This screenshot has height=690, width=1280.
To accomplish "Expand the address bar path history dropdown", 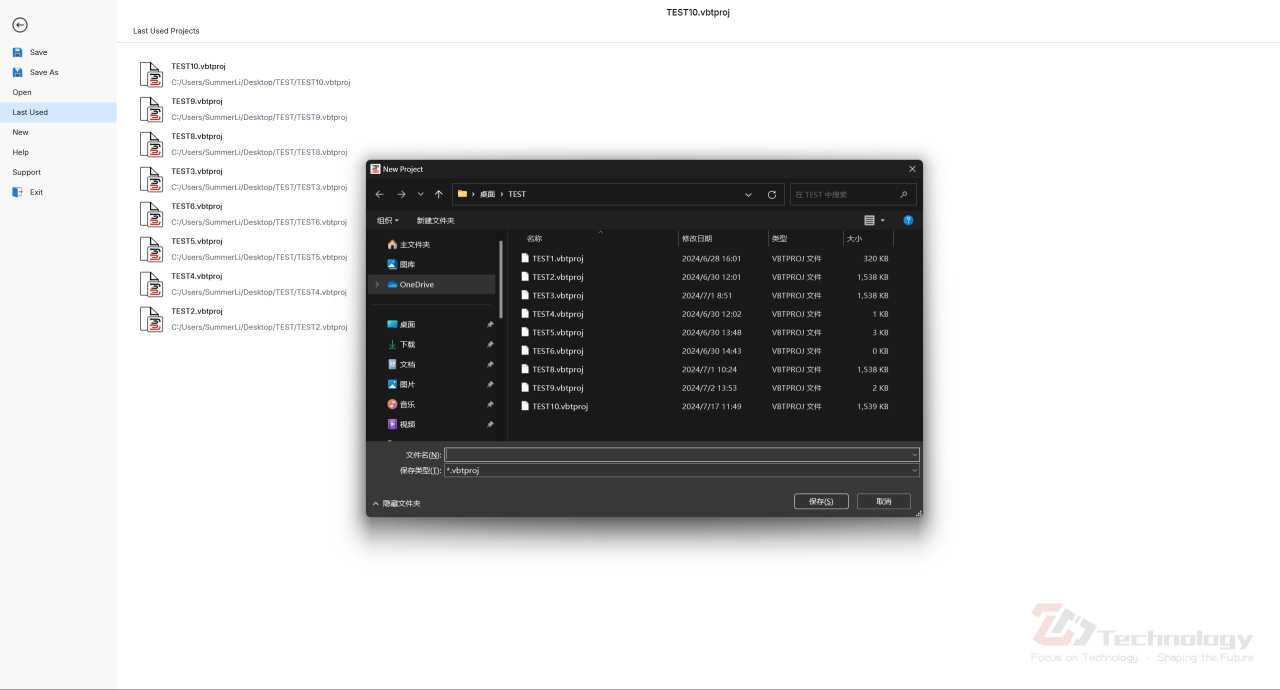I will point(748,194).
